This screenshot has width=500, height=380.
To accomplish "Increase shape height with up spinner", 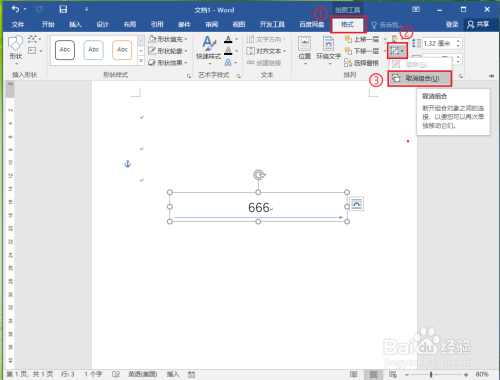I will [x=458, y=41].
